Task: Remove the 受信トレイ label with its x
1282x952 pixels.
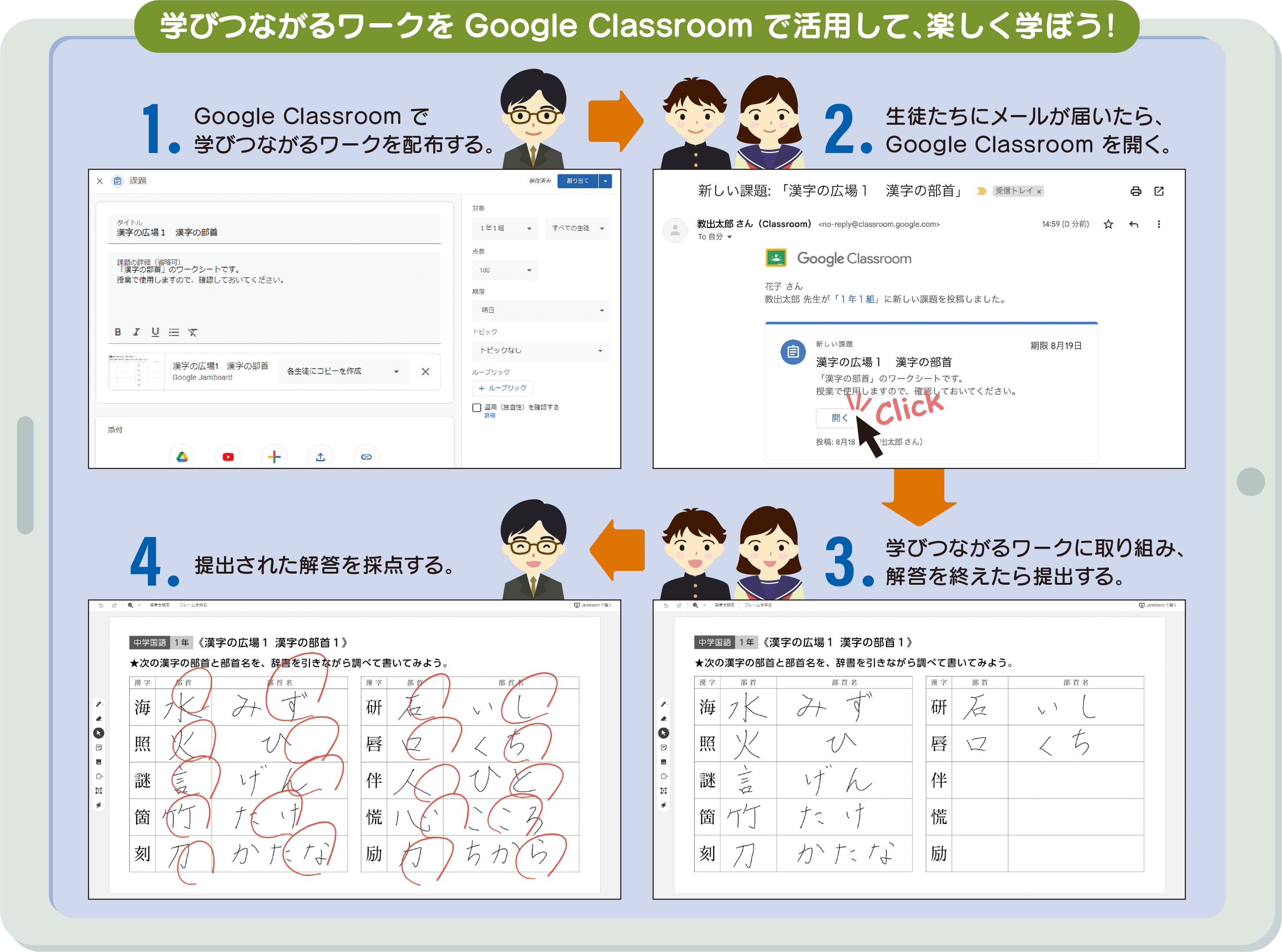Action: tap(1039, 192)
